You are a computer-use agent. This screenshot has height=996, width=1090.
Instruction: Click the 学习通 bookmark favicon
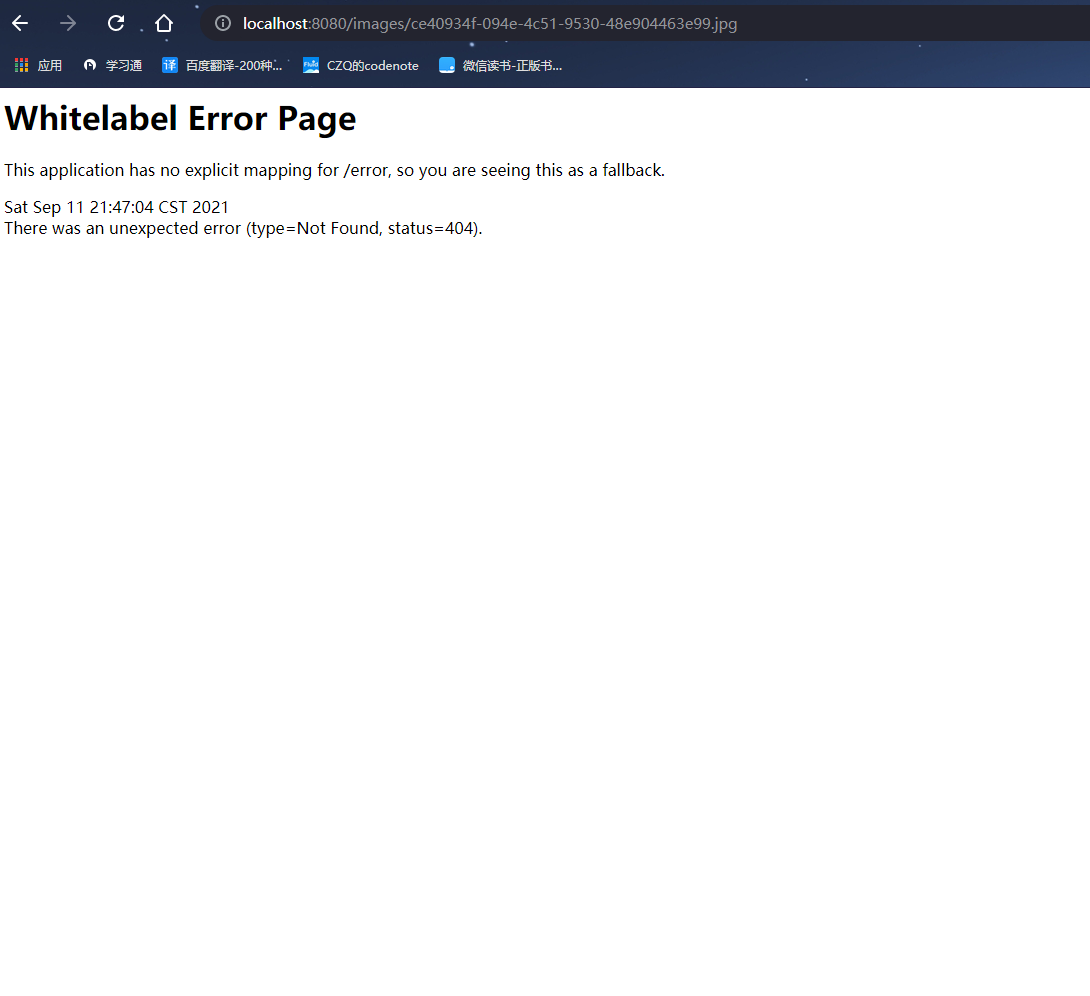point(90,65)
